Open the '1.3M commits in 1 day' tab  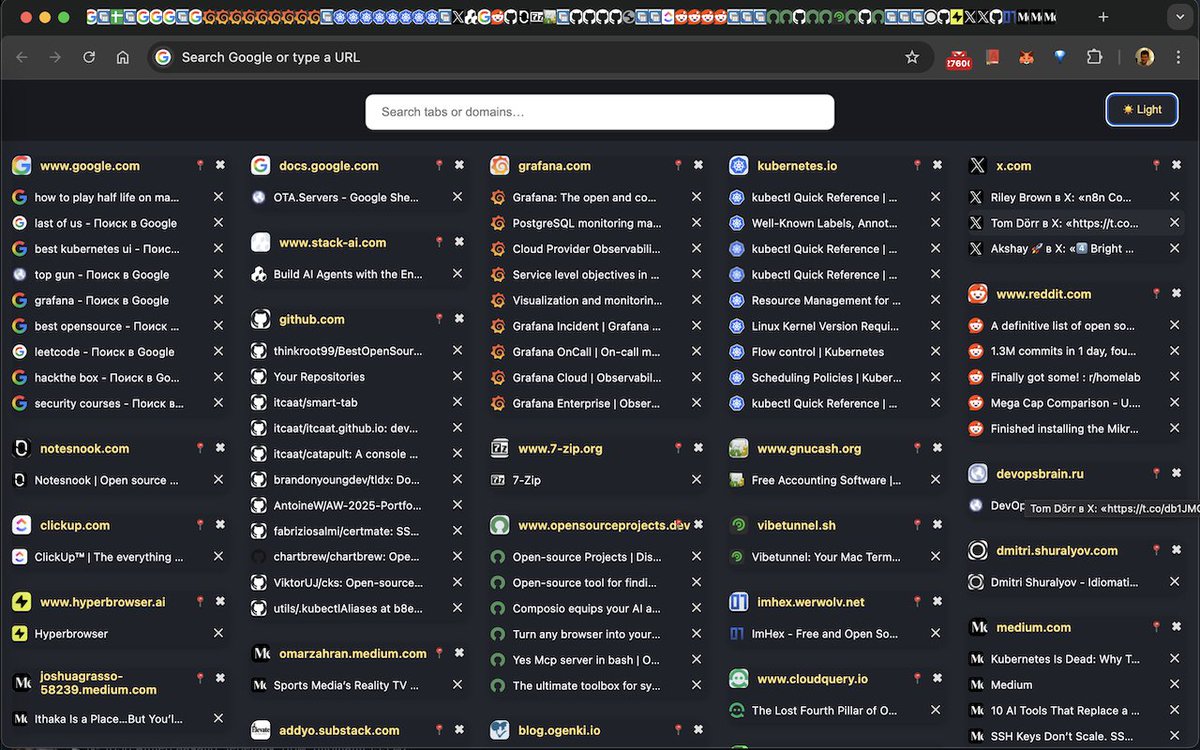click(1062, 351)
